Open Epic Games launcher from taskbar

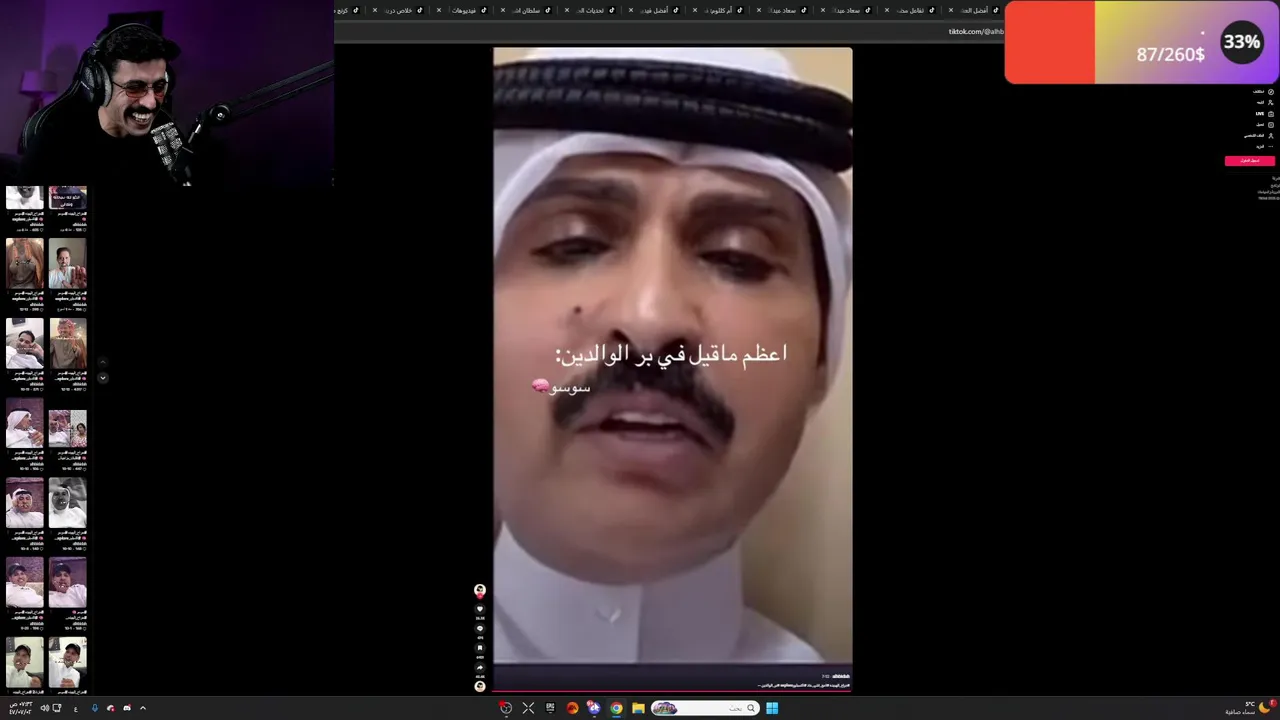click(550, 708)
